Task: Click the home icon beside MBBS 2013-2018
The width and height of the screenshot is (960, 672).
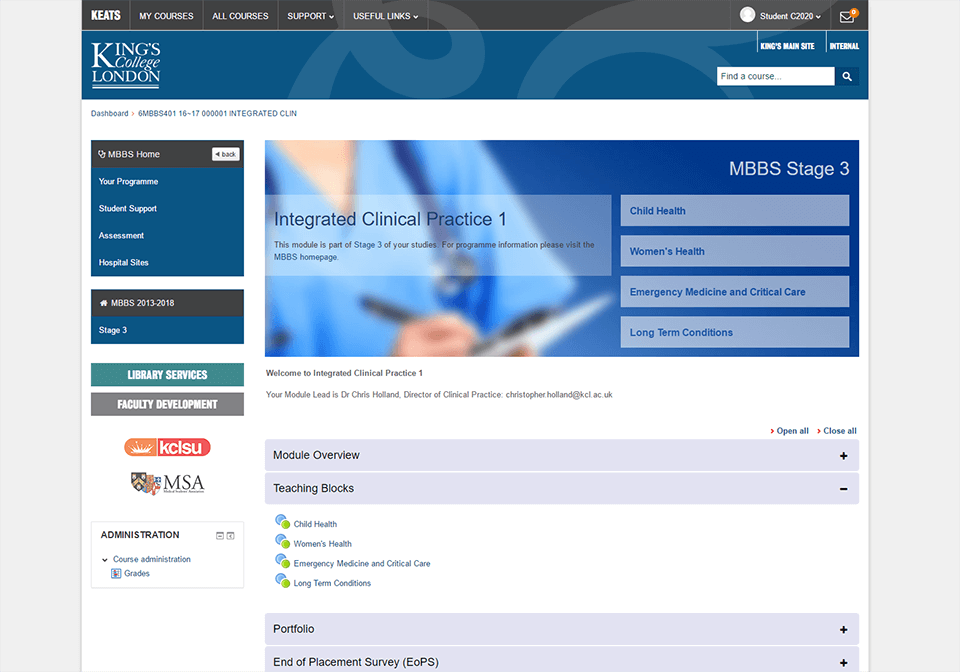Action: pyautogui.click(x=103, y=303)
